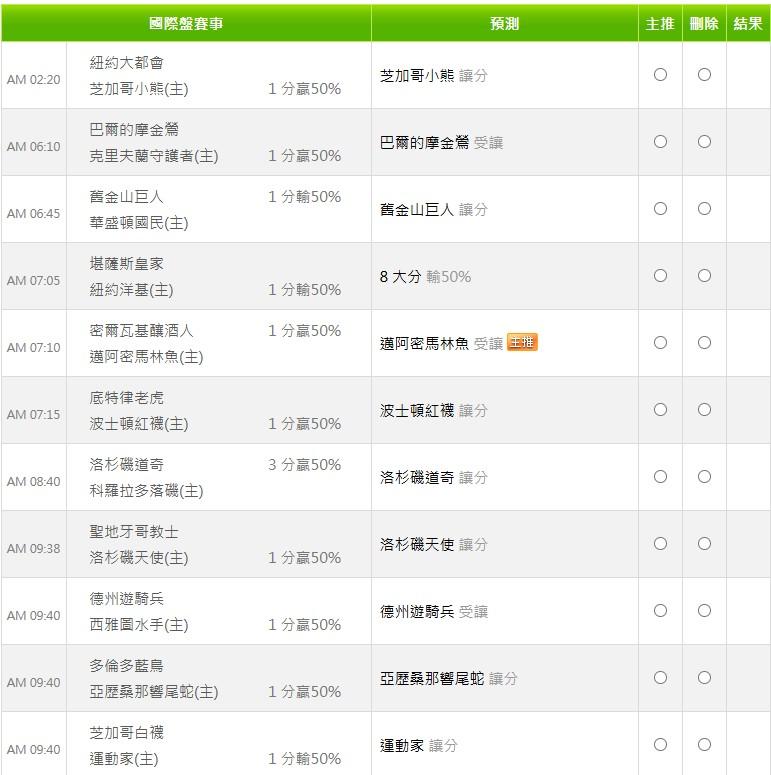Image resolution: width=771 pixels, height=775 pixels.
Task: Select 主推 radio for 芝加哥白襪 row
Action: coord(660,744)
